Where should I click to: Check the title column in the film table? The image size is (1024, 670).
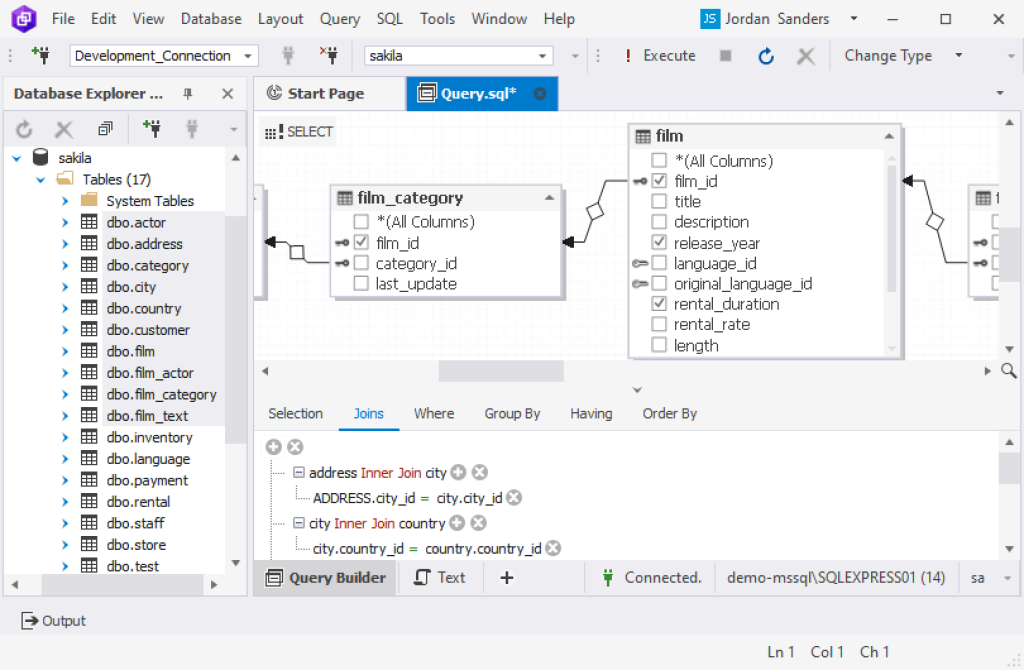click(657, 200)
